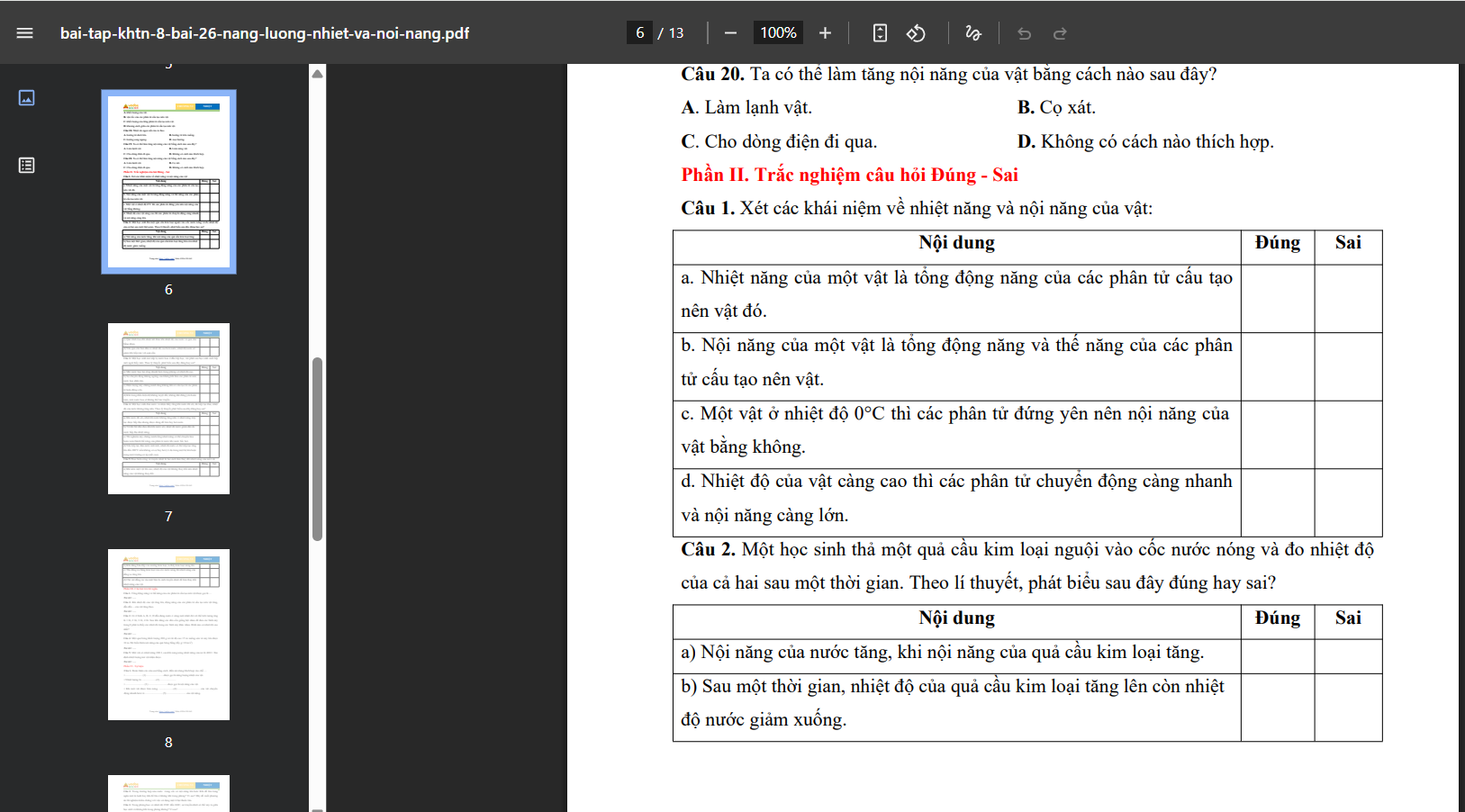The width and height of the screenshot is (1465, 812).
Task: Click 'Câu 2.' question text
Action: [x=1026, y=566]
